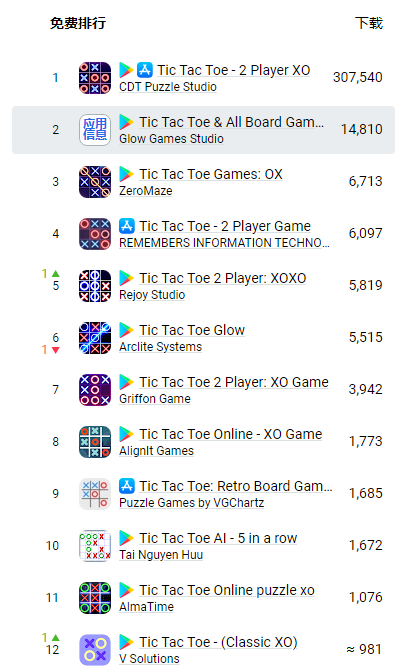Open Tic Tac Toe AI - 5 in a row link
Viewport: 408px width, 666px height.
coord(218,538)
